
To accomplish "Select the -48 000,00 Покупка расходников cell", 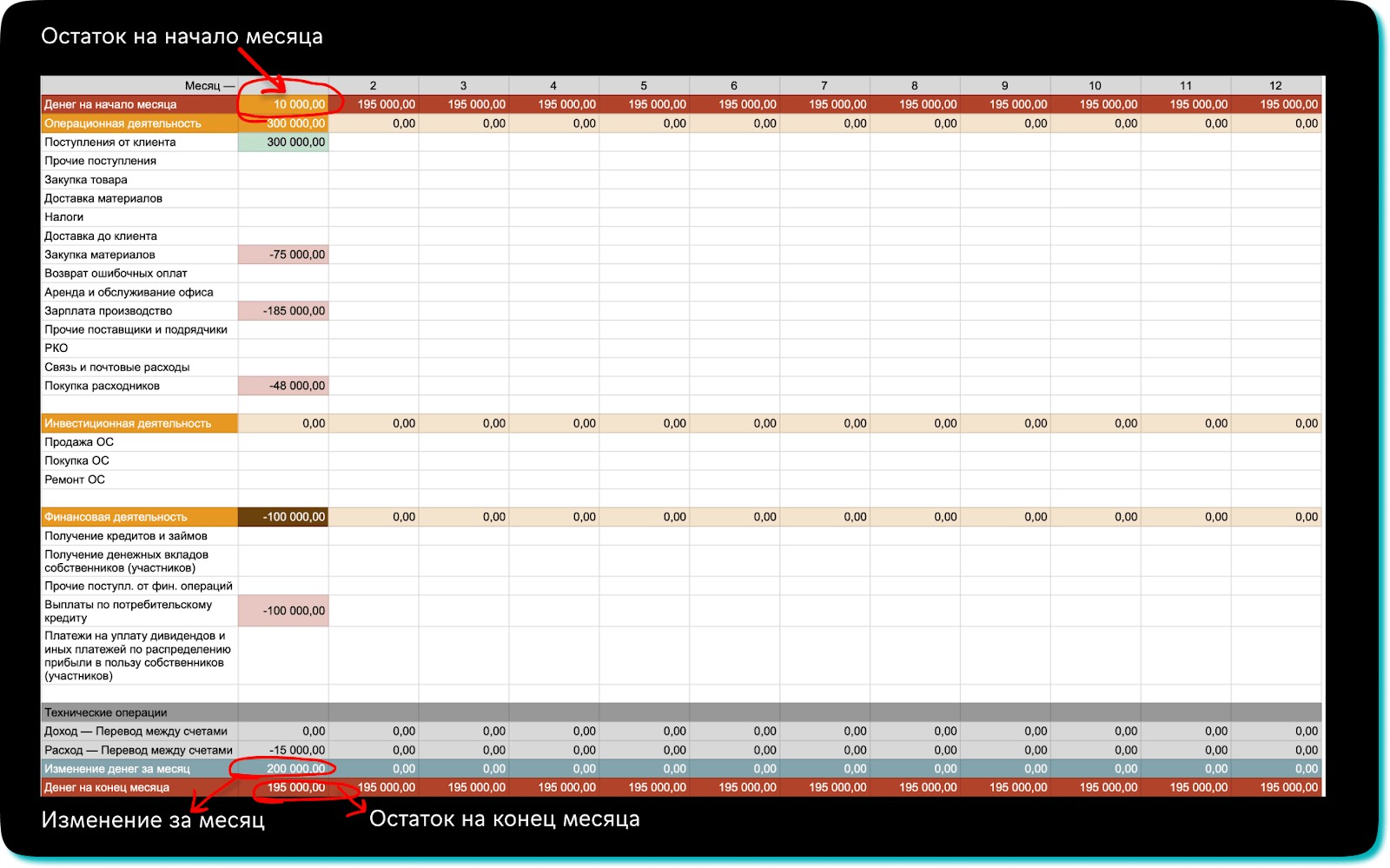I will 284,386.
